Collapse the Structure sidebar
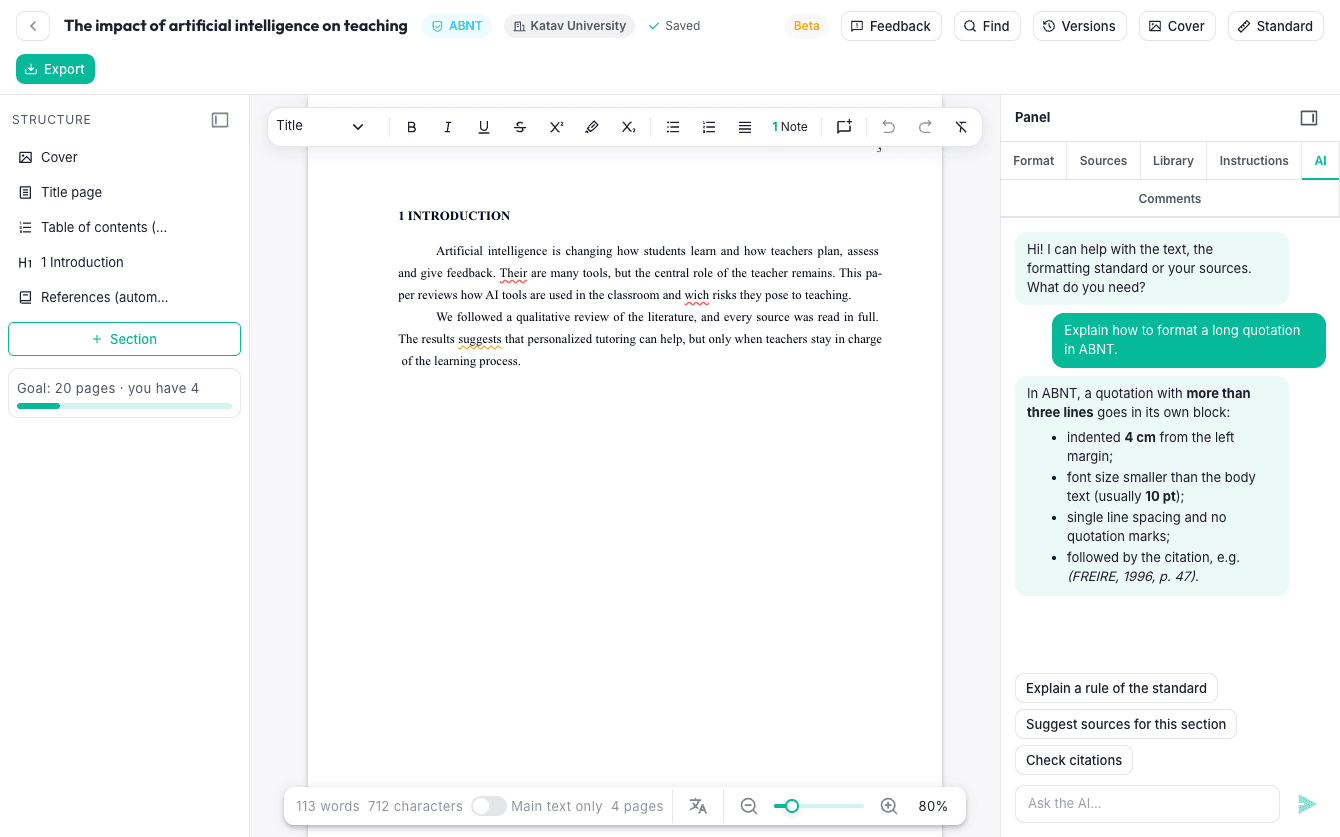The image size is (1340, 837). 220,120
